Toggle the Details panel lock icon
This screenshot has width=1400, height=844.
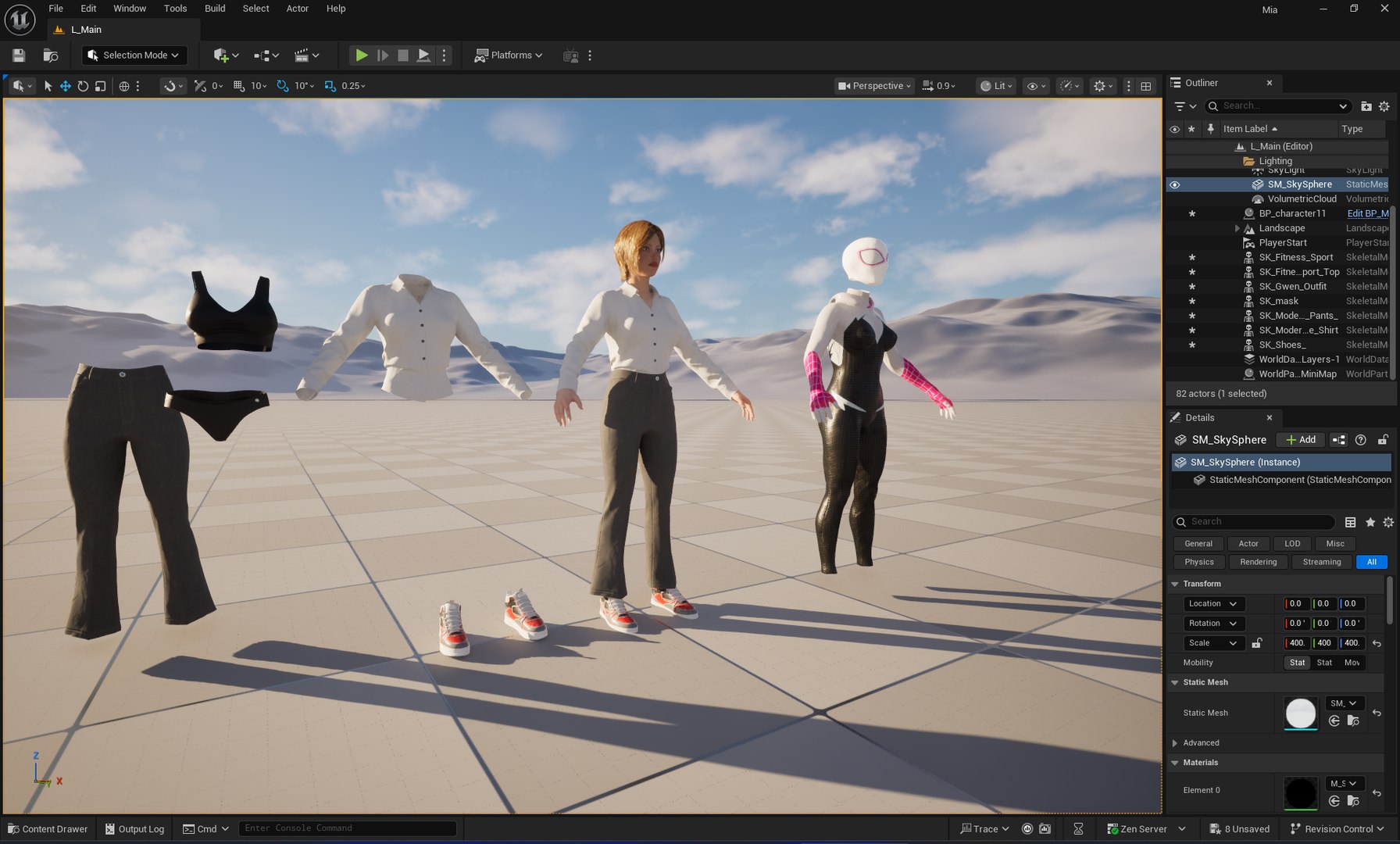pos(1383,440)
